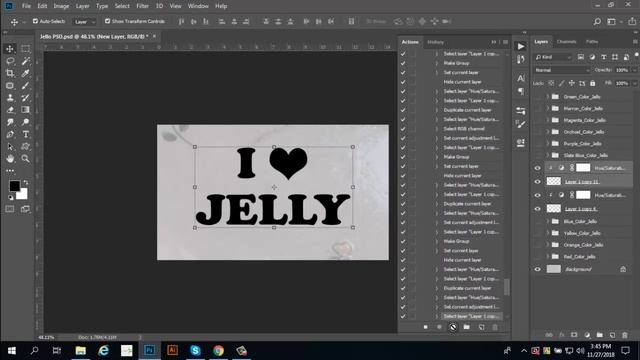Swap foreground and background colors
Image resolution: width=640 pixels, height=360 pixels.
point(26,182)
